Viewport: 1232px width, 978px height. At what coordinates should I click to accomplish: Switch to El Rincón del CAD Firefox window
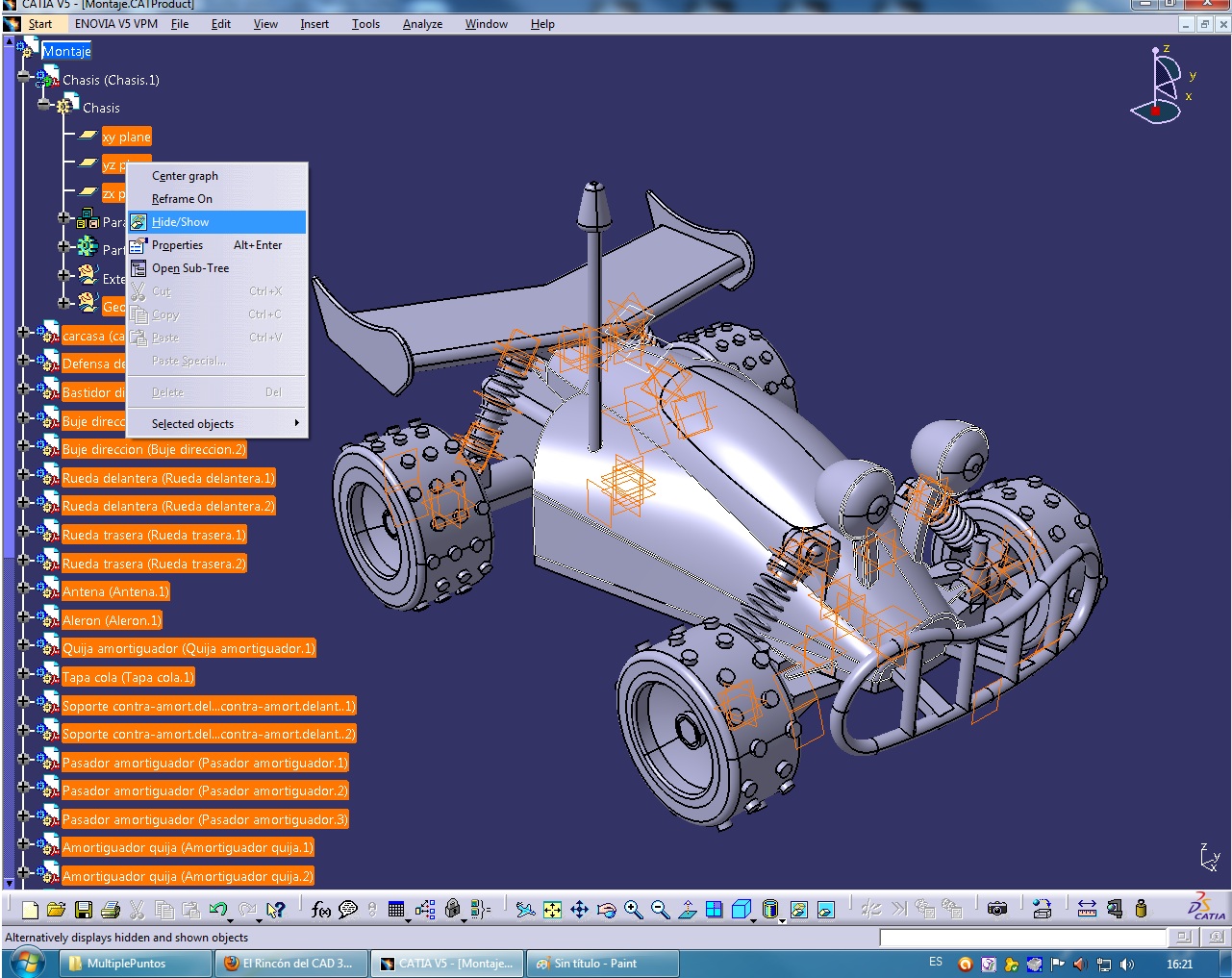pos(291,963)
